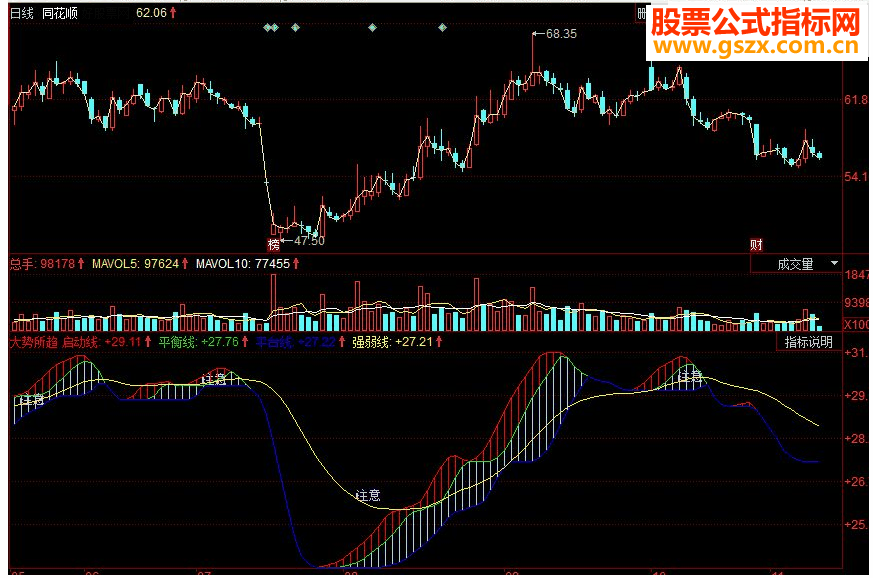873x578 pixels.
Task: Select the MAVOL5 volume average label
Action: point(135,263)
